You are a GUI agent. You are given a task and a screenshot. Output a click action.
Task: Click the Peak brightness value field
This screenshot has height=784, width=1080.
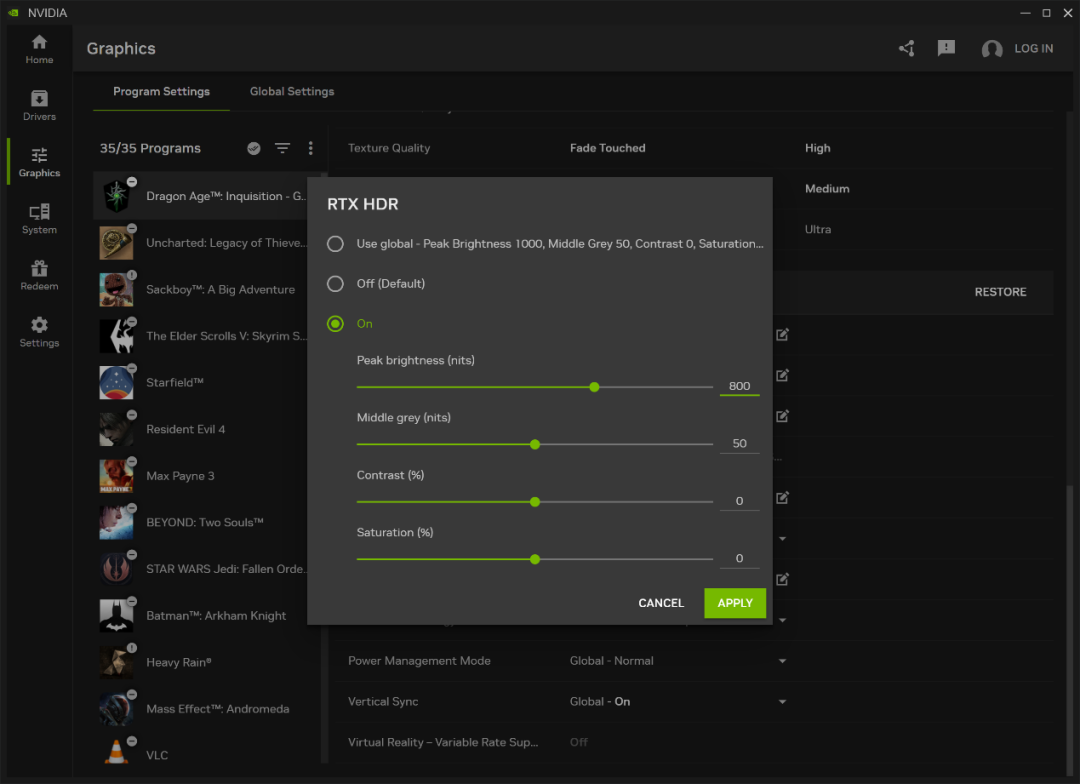point(739,386)
